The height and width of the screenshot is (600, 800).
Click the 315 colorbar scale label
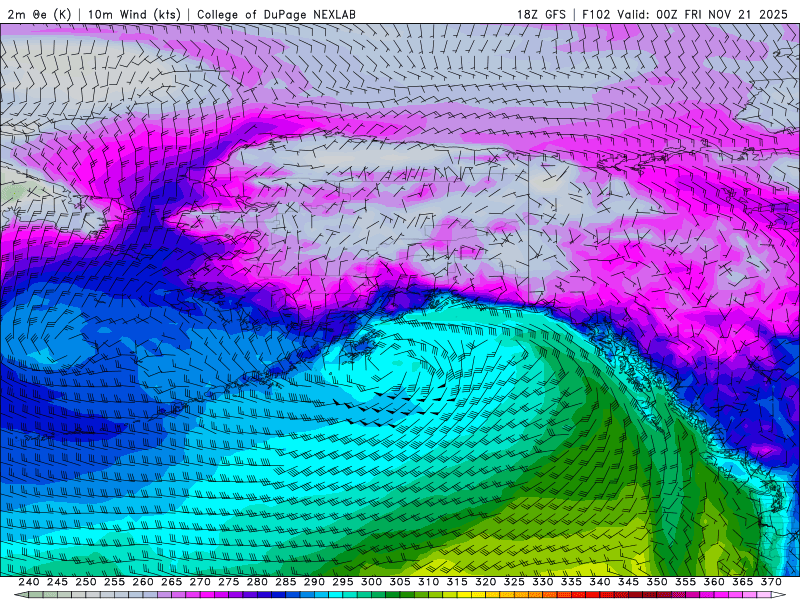(457, 582)
